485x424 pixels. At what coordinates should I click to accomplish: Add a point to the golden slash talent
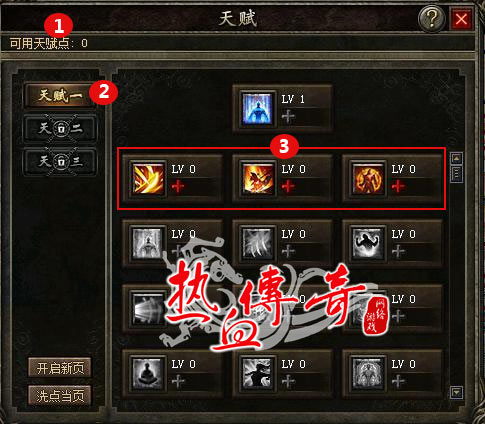click(x=178, y=186)
